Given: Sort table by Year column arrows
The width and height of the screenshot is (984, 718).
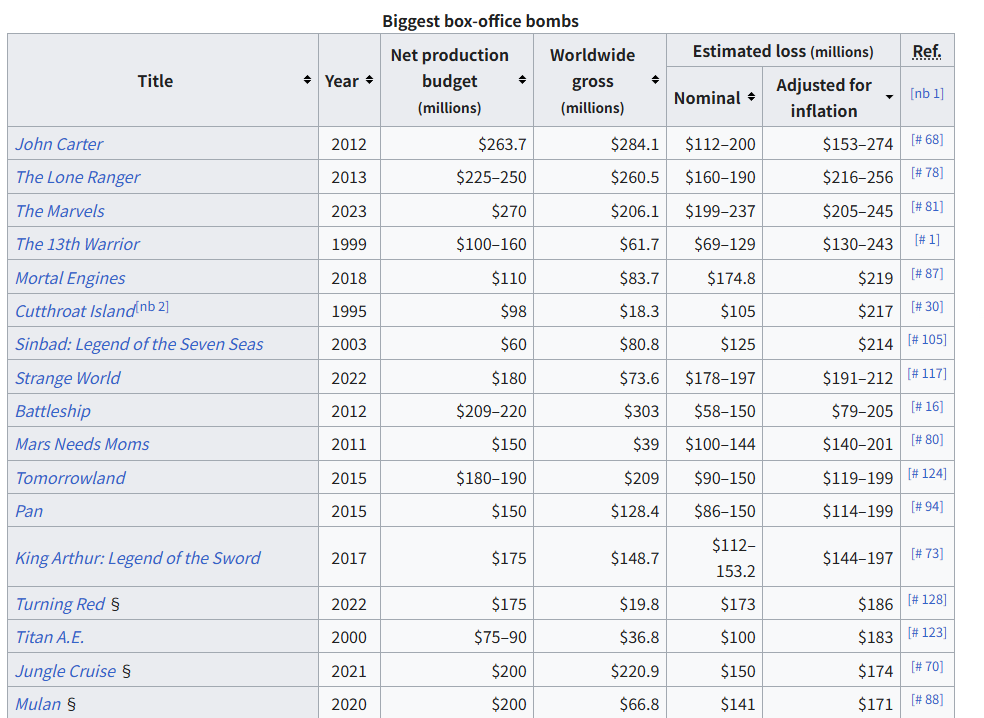Looking at the screenshot, I should (370, 80).
